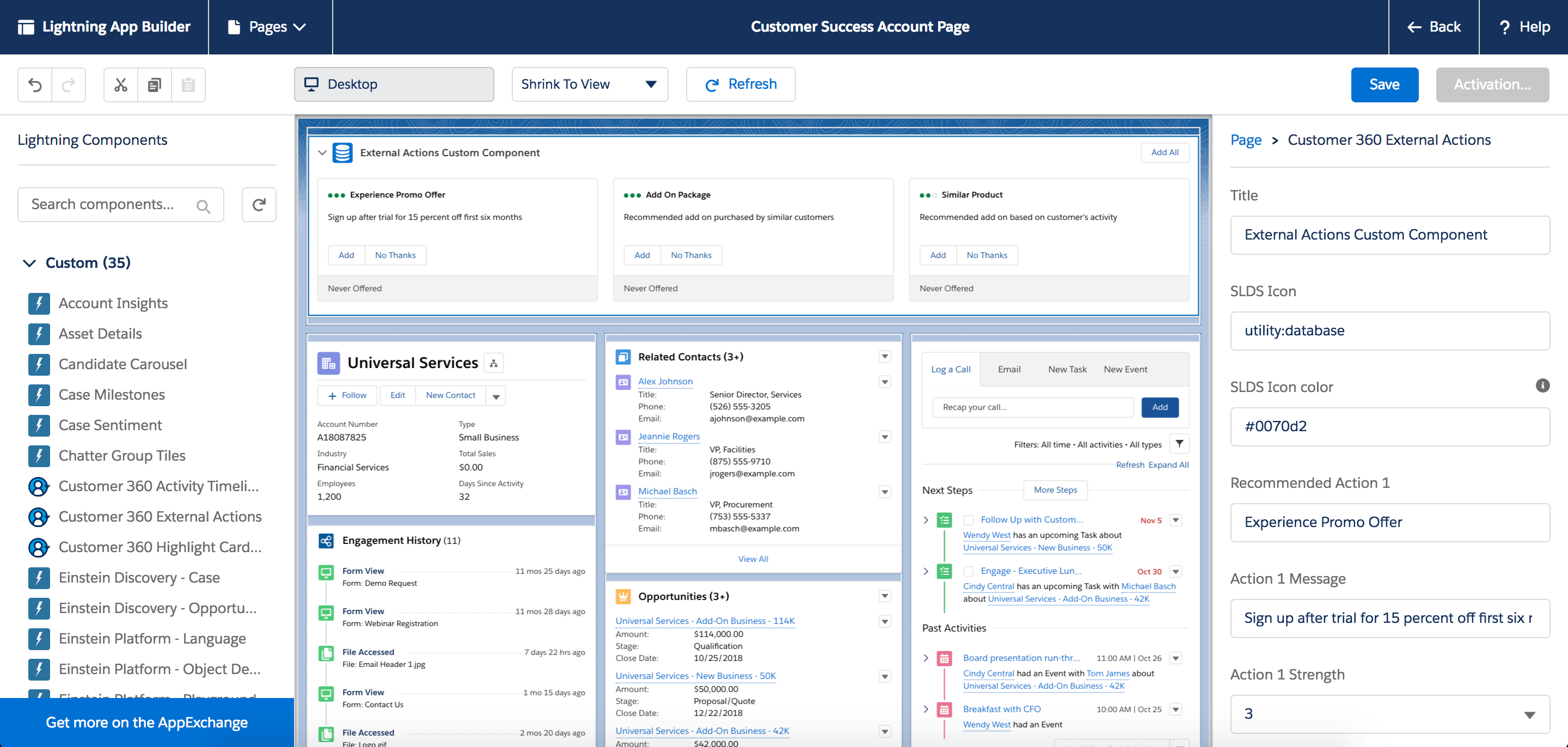Expand the Shrink To View dropdown
Screen dimensions: 1568x747
652,84
